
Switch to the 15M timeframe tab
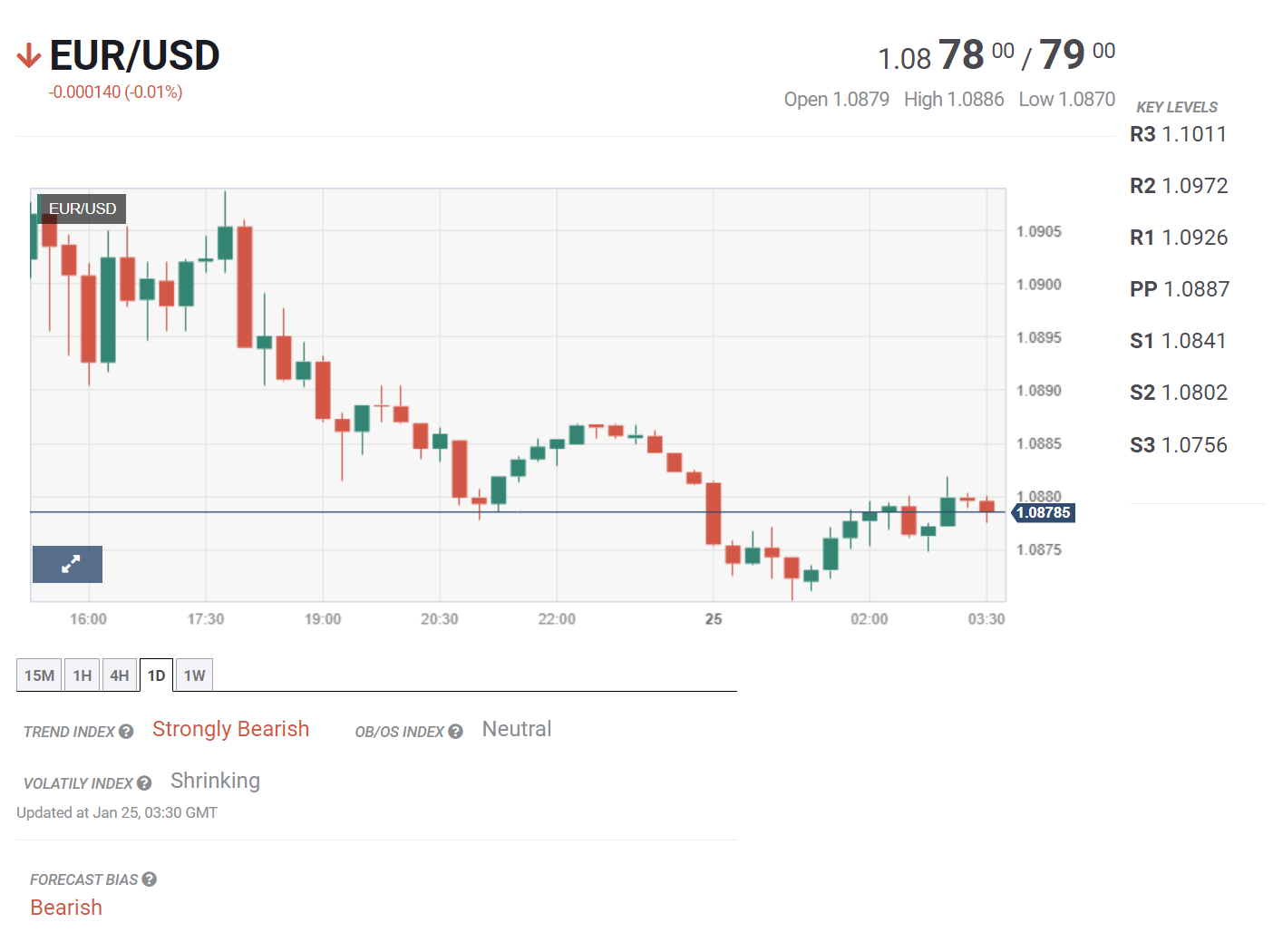click(x=38, y=675)
